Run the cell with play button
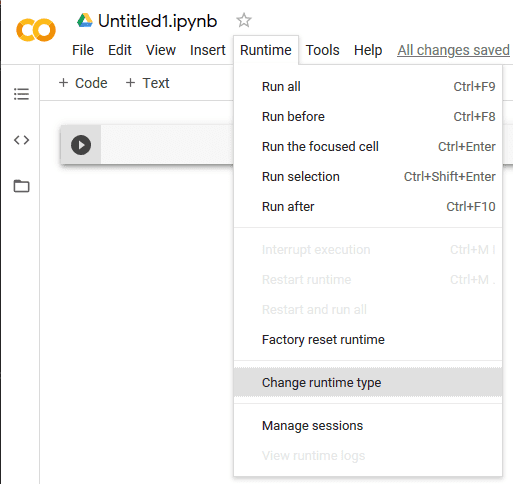 pos(81,145)
